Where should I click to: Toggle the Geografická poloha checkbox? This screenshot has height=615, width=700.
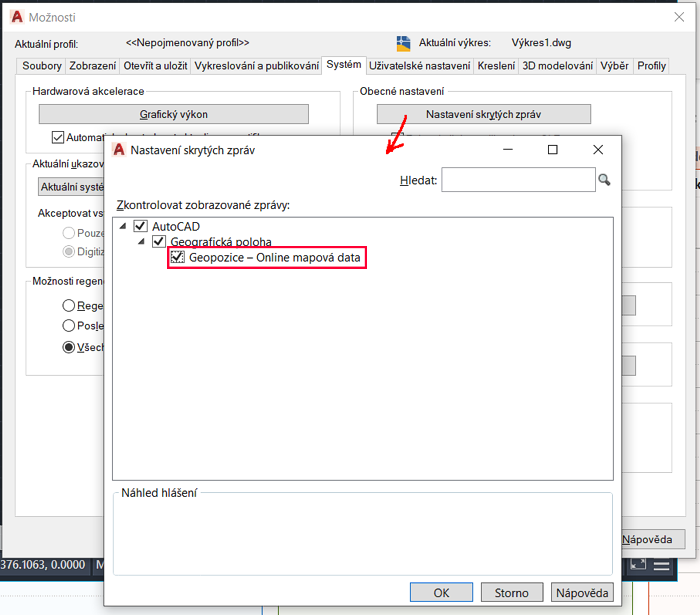[x=159, y=242]
